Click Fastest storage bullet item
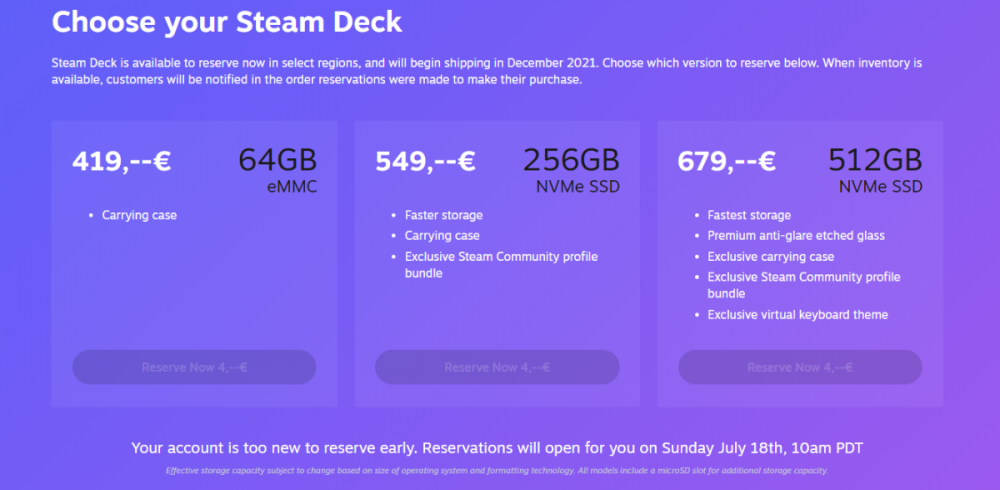The image size is (1000, 490). [749, 215]
